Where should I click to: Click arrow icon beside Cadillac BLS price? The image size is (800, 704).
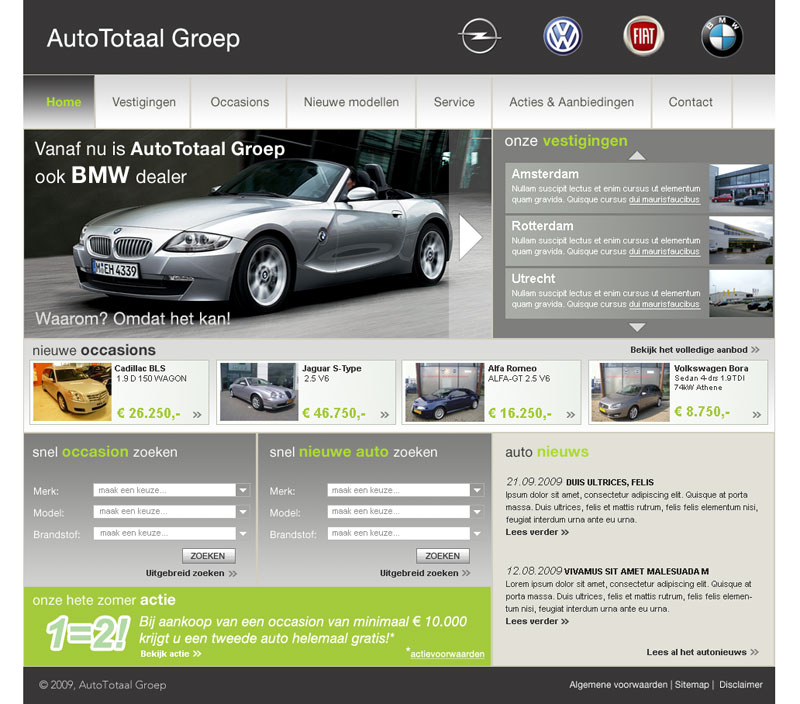pyautogui.click(x=197, y=414)
